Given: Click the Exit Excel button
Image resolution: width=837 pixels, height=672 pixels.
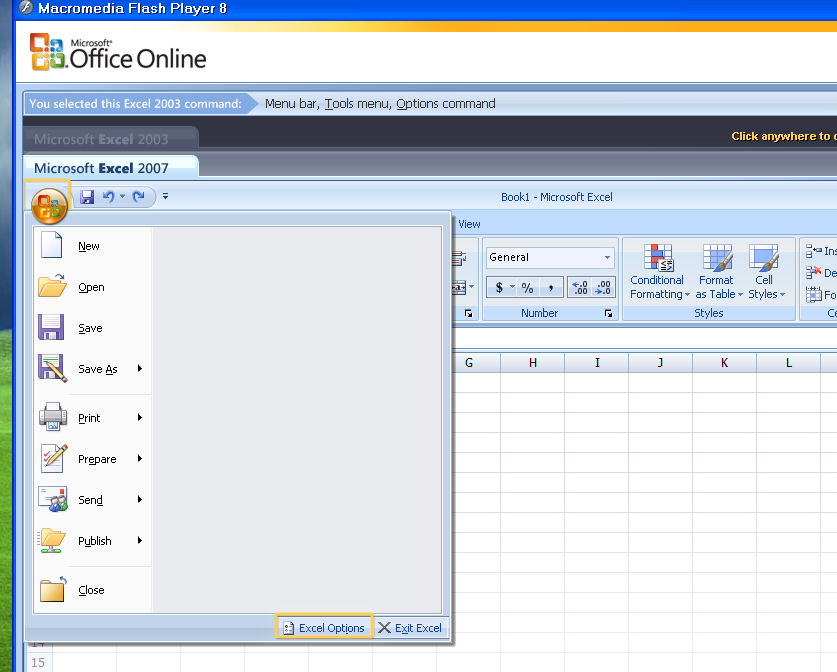Looking at the screenshot, I should click(x=410, y=628).
